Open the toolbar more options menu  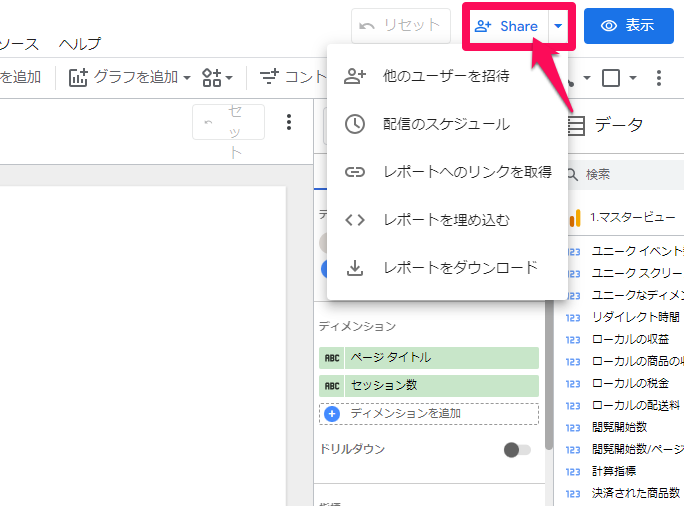click(x=659, y=78)
